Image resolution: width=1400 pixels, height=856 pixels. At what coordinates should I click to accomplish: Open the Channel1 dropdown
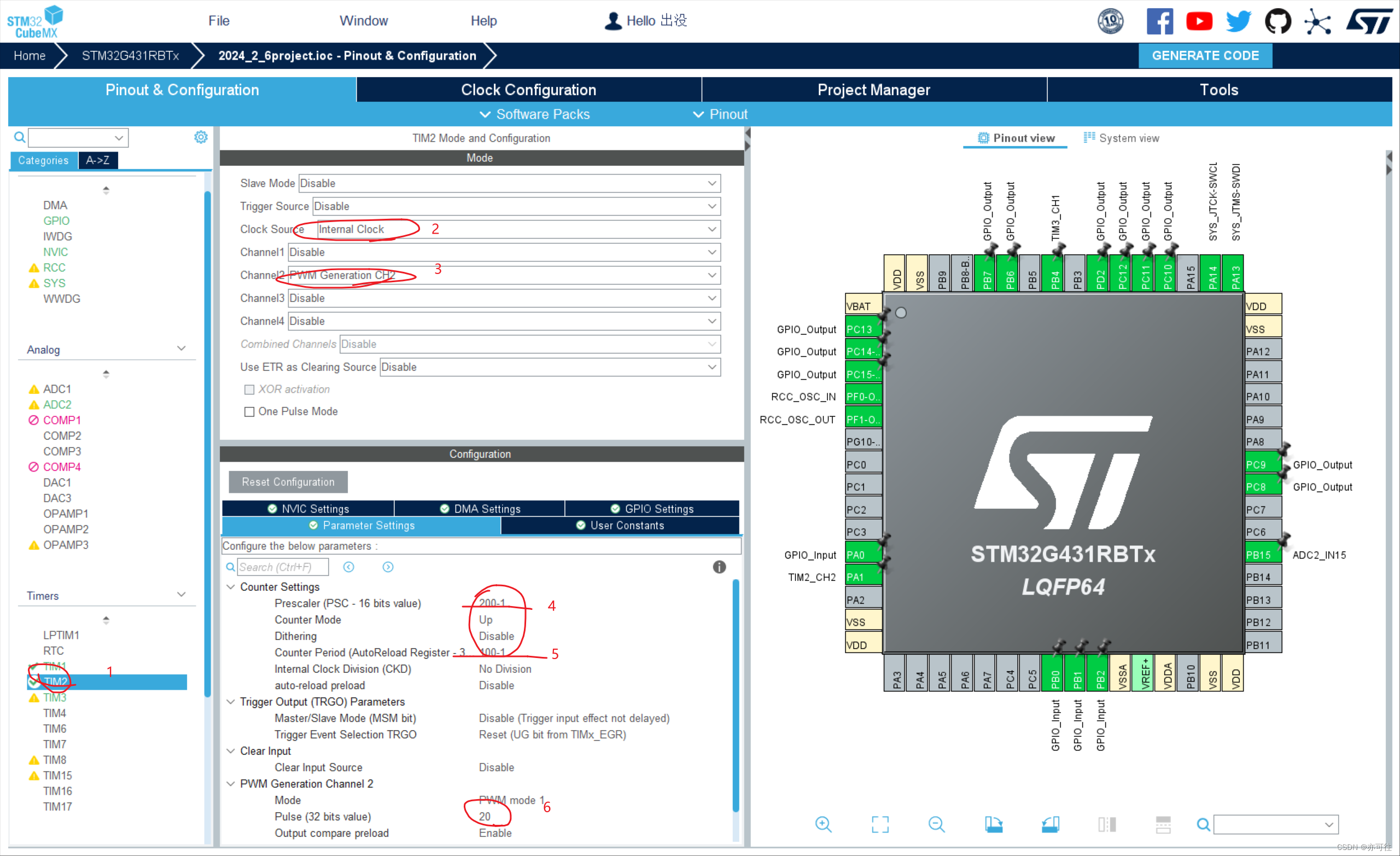click(x=504, y=252)
